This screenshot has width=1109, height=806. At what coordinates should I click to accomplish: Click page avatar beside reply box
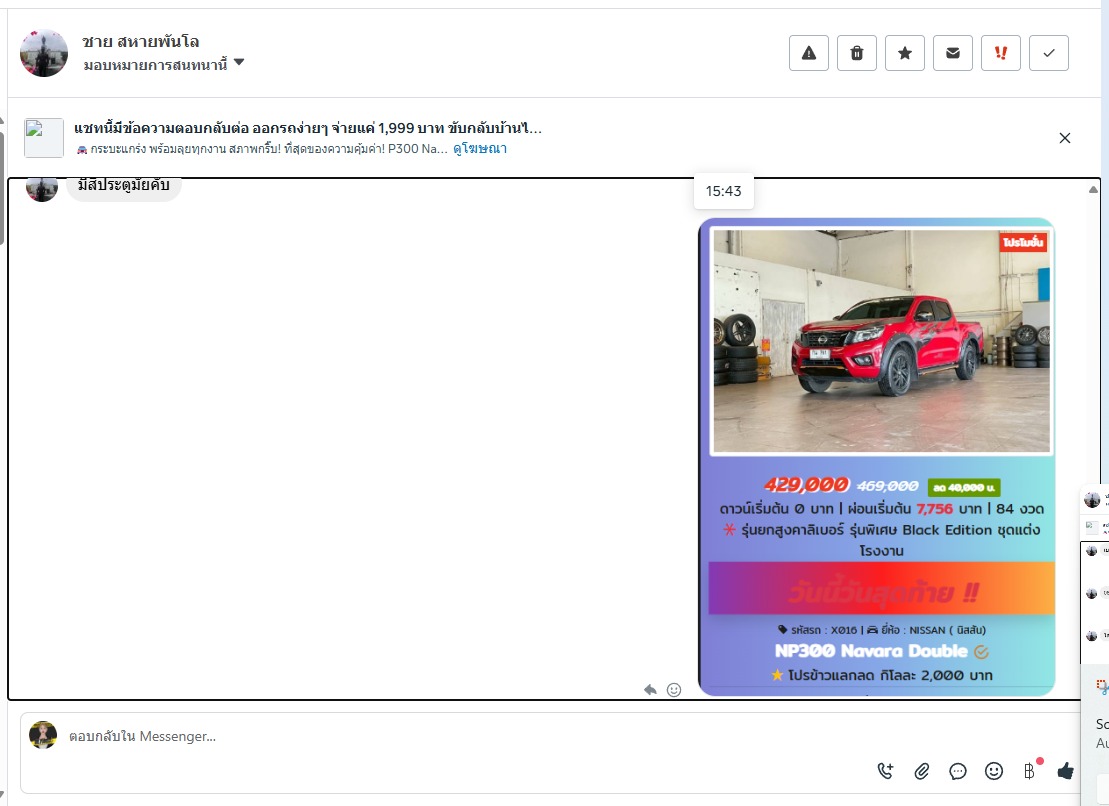tap(43, 735)
